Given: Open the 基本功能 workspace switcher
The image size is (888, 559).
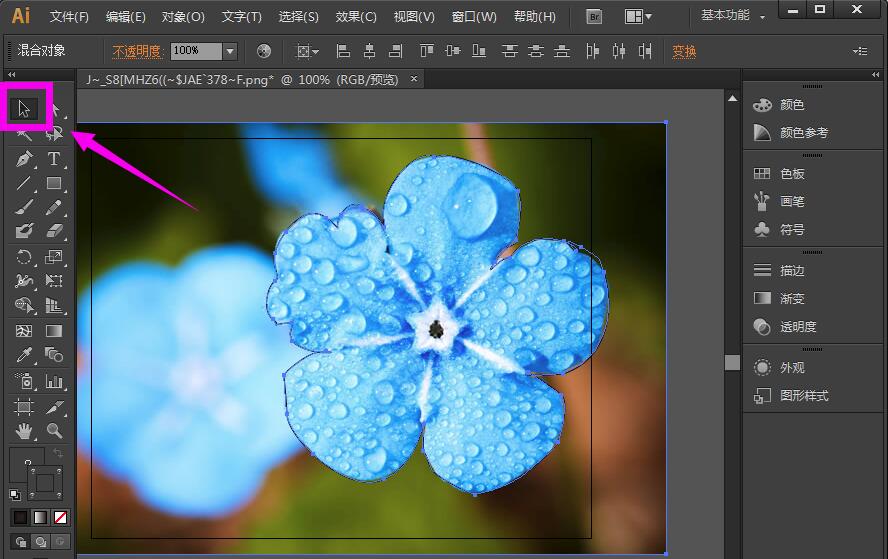Looking at the screenshot, I should point(735,16).
